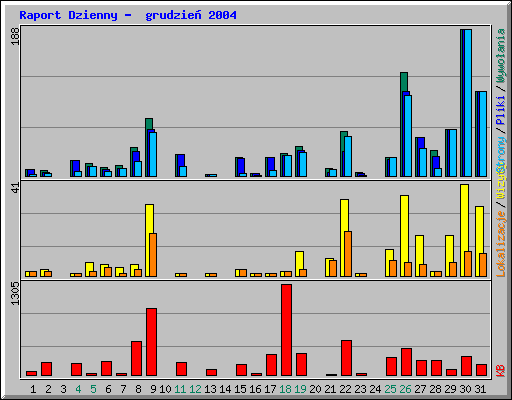This screenshot has width=512, height=400.
Task: Click the blue 'Pliki' legend label
Action: [501, 110]
